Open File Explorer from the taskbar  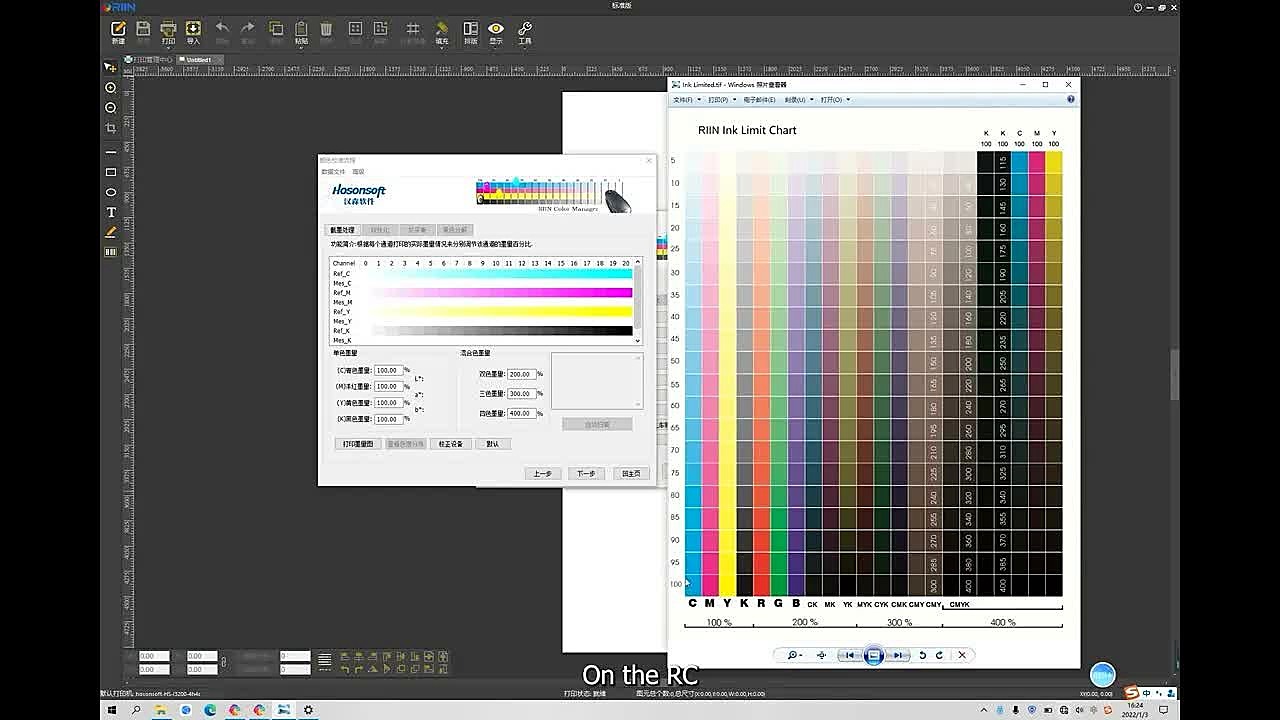coord(161,710)
